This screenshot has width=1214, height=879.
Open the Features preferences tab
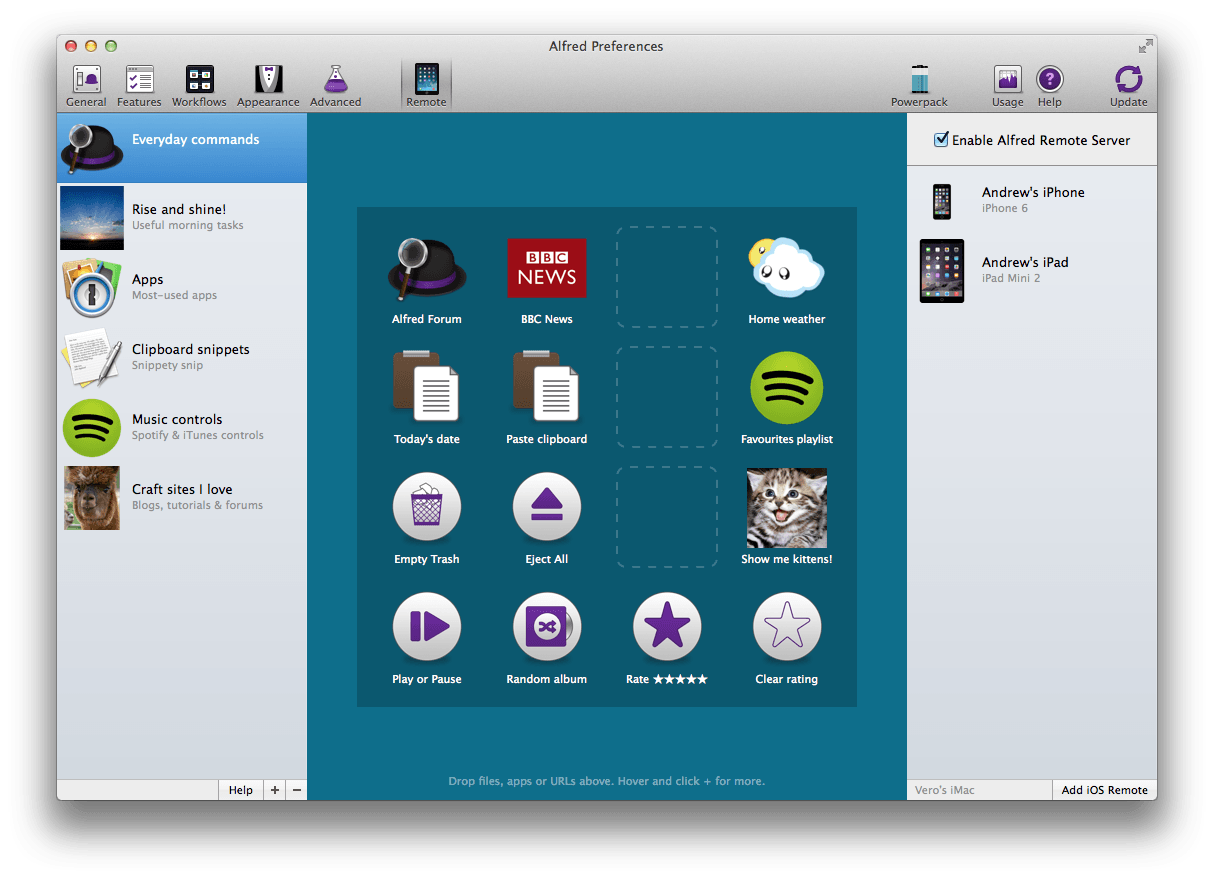139,84
